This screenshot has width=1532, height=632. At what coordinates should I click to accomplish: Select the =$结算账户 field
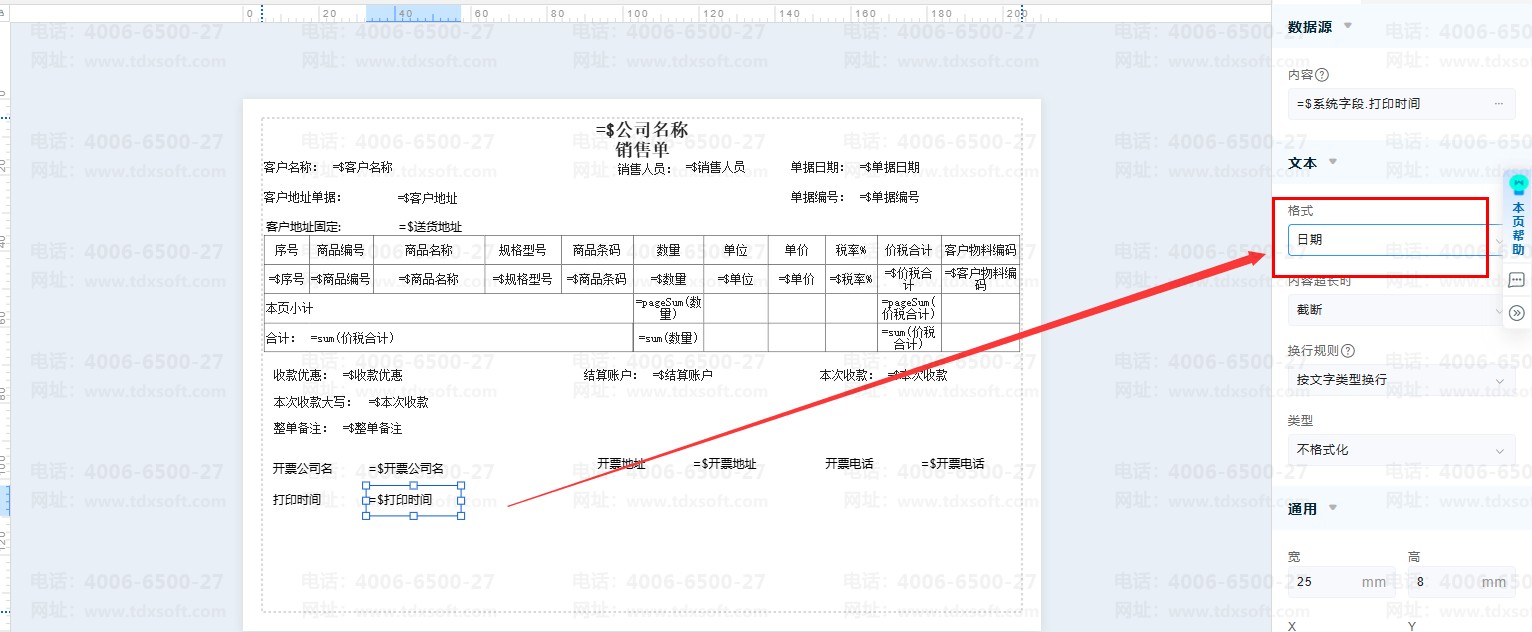point(682,375)
